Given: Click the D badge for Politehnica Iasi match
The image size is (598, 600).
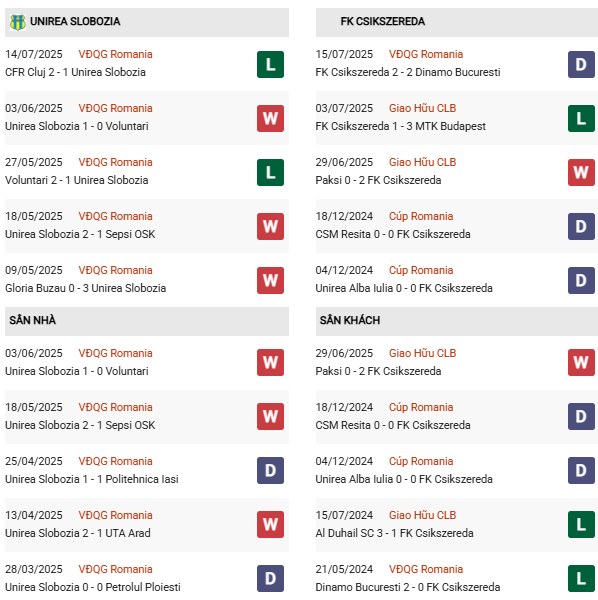Looking at the screenshot, I should coord(270,470).
